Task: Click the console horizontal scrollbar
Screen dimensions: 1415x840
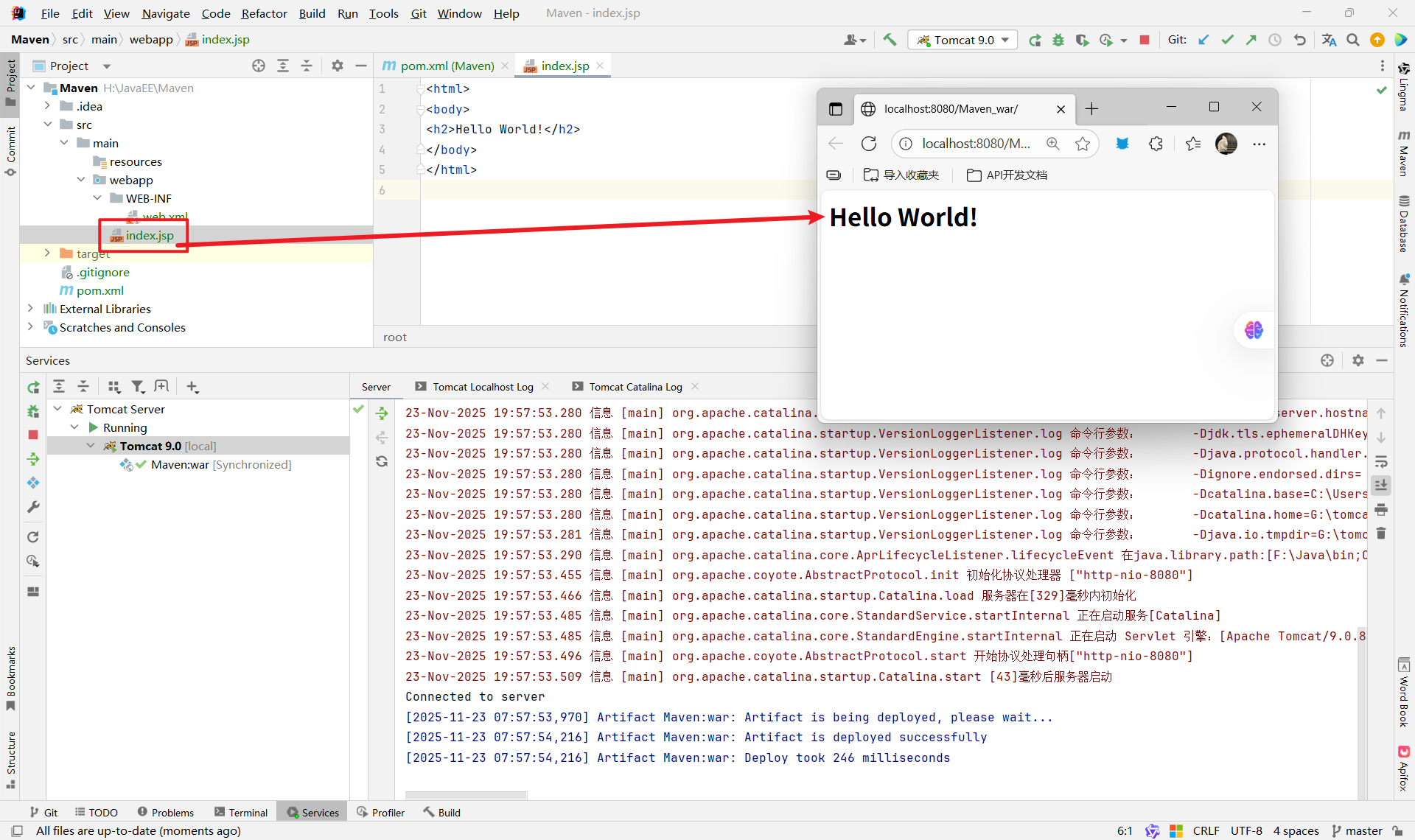Action: click(466, 795)
